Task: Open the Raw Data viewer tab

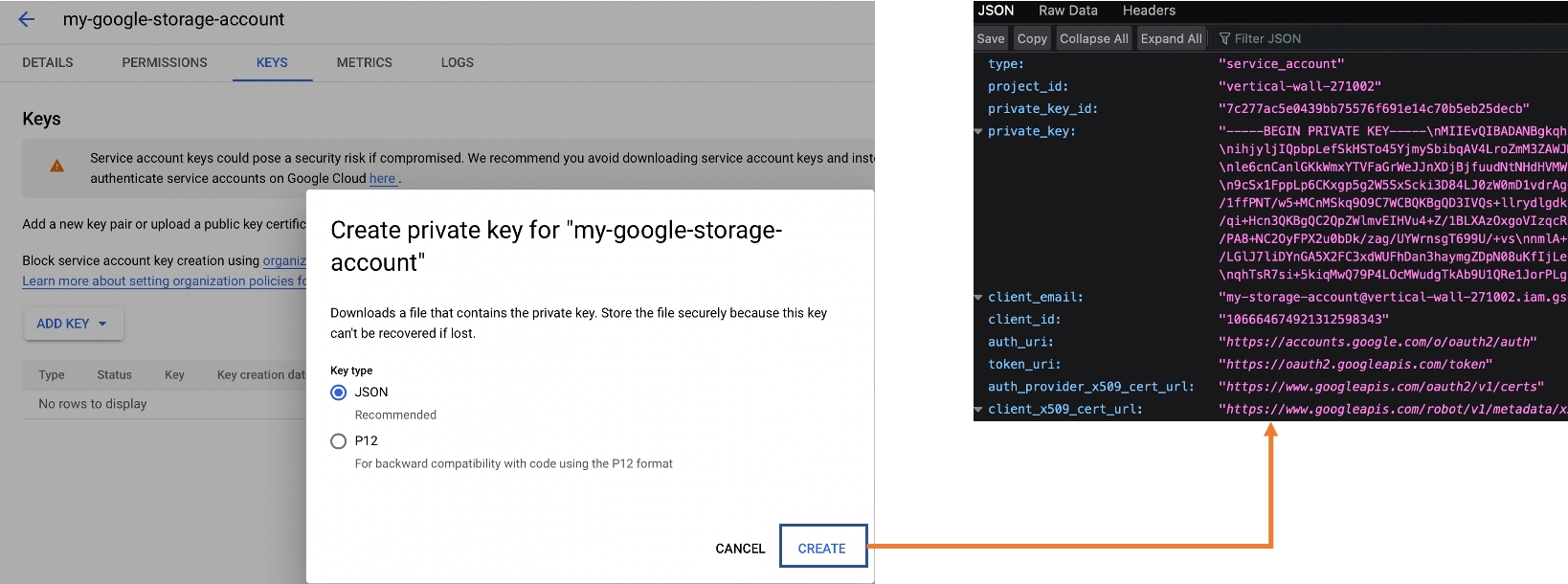Action: click(x=1067, y=11)
